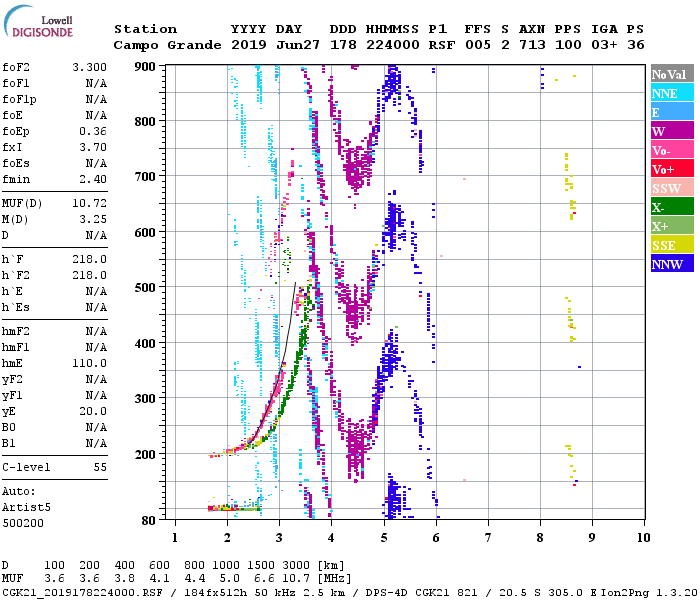Viewport: 700px width, 600px height.
Task: Select the X+ light green legend swatch
Action: tap(672, 226)
